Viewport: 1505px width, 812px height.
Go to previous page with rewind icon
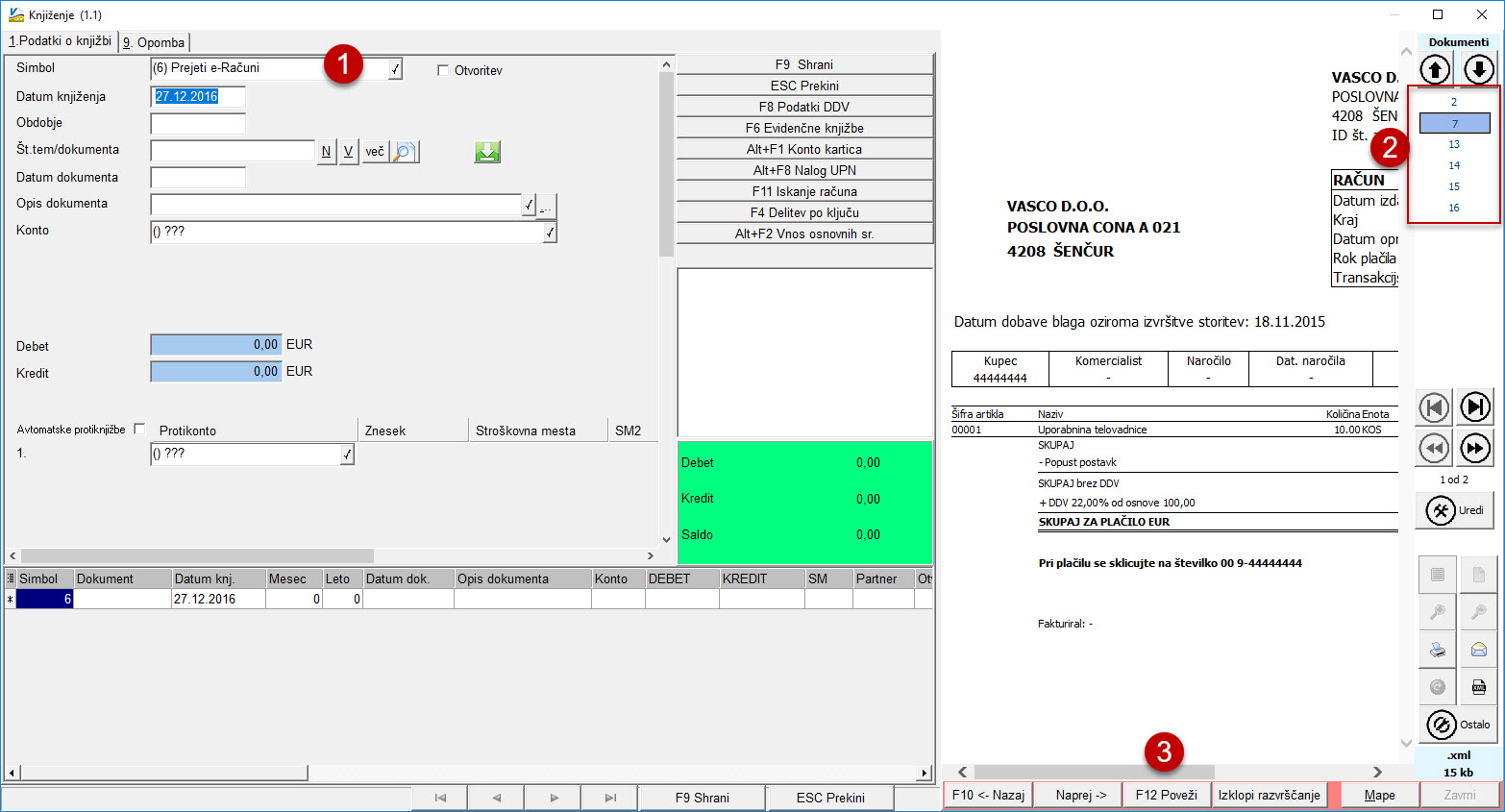click(1434, 448)
